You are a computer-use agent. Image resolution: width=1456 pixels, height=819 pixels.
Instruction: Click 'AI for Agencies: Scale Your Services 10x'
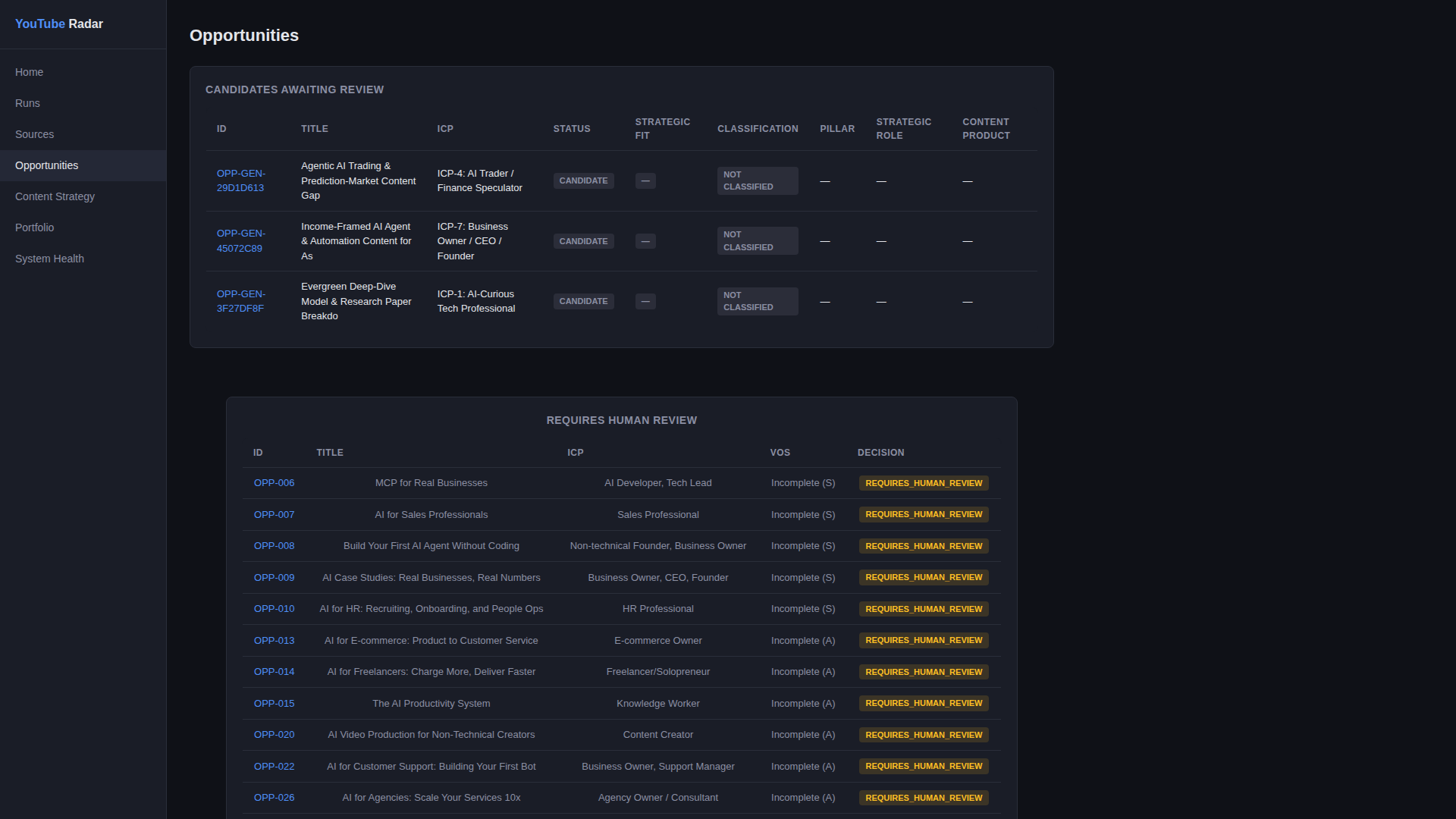[x=431, y=798]
